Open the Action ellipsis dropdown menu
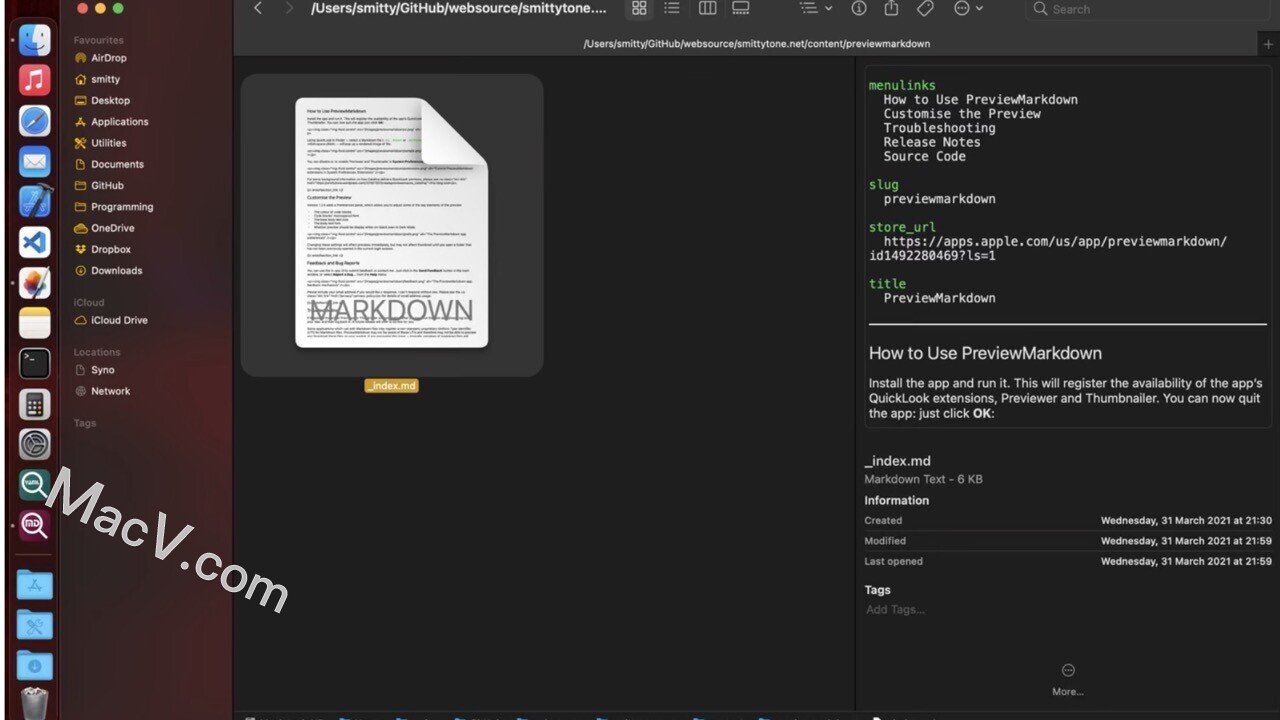This screenshot has width=1280, height=720. [x=968, y=8]
